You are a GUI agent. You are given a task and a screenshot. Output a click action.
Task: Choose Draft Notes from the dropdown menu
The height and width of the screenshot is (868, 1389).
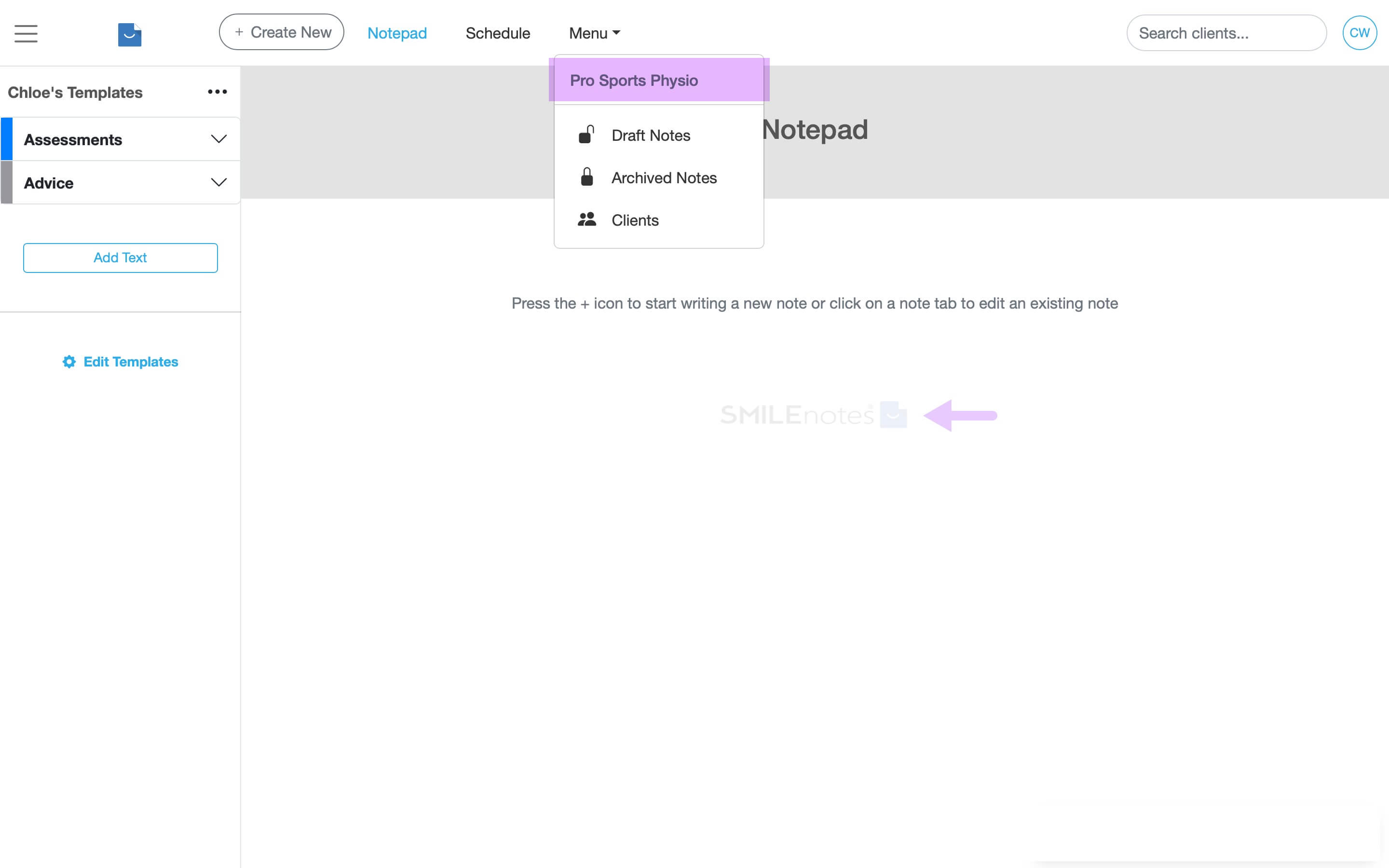click(x=651, y=135)
